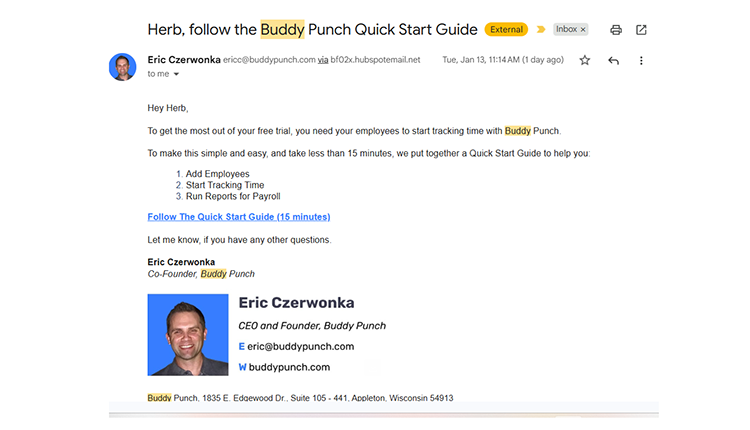Open buddypunch.com website link in signature

(x=289, y=367)
